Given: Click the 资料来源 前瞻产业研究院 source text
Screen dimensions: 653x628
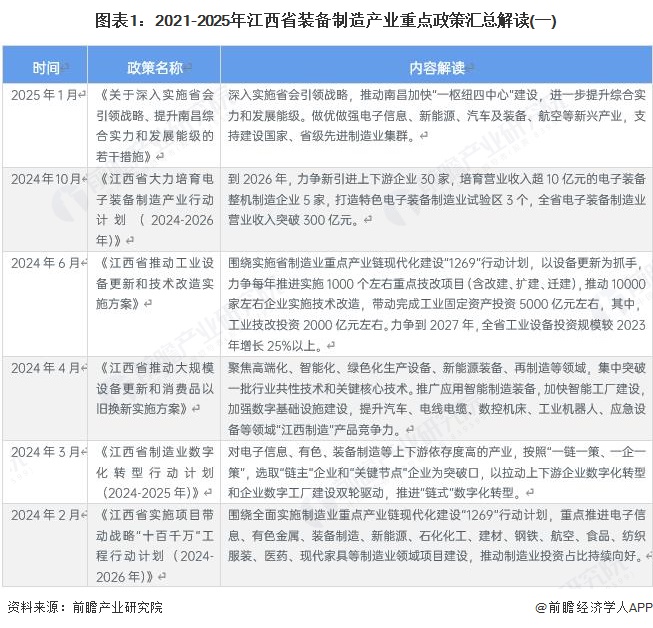Looking at the screenshot, I should [x=84, y=607].
